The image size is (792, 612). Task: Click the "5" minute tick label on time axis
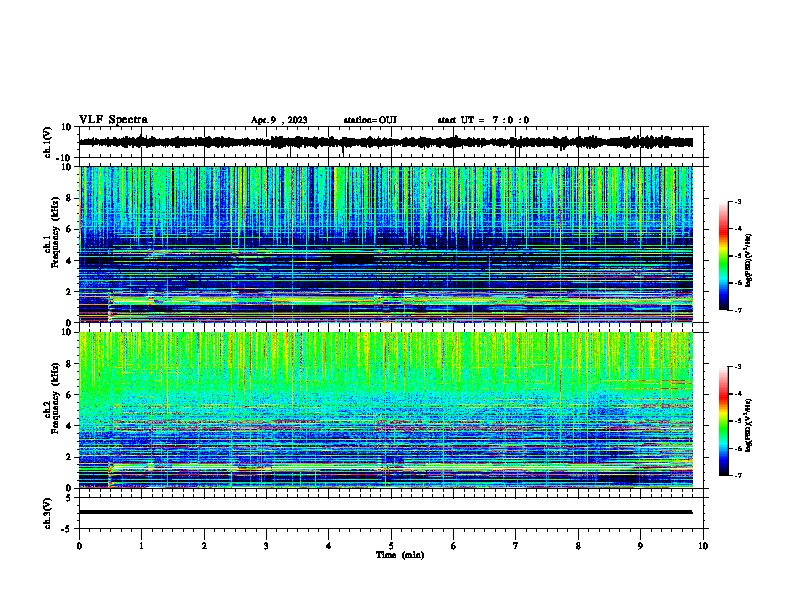(x=391, y=546)
